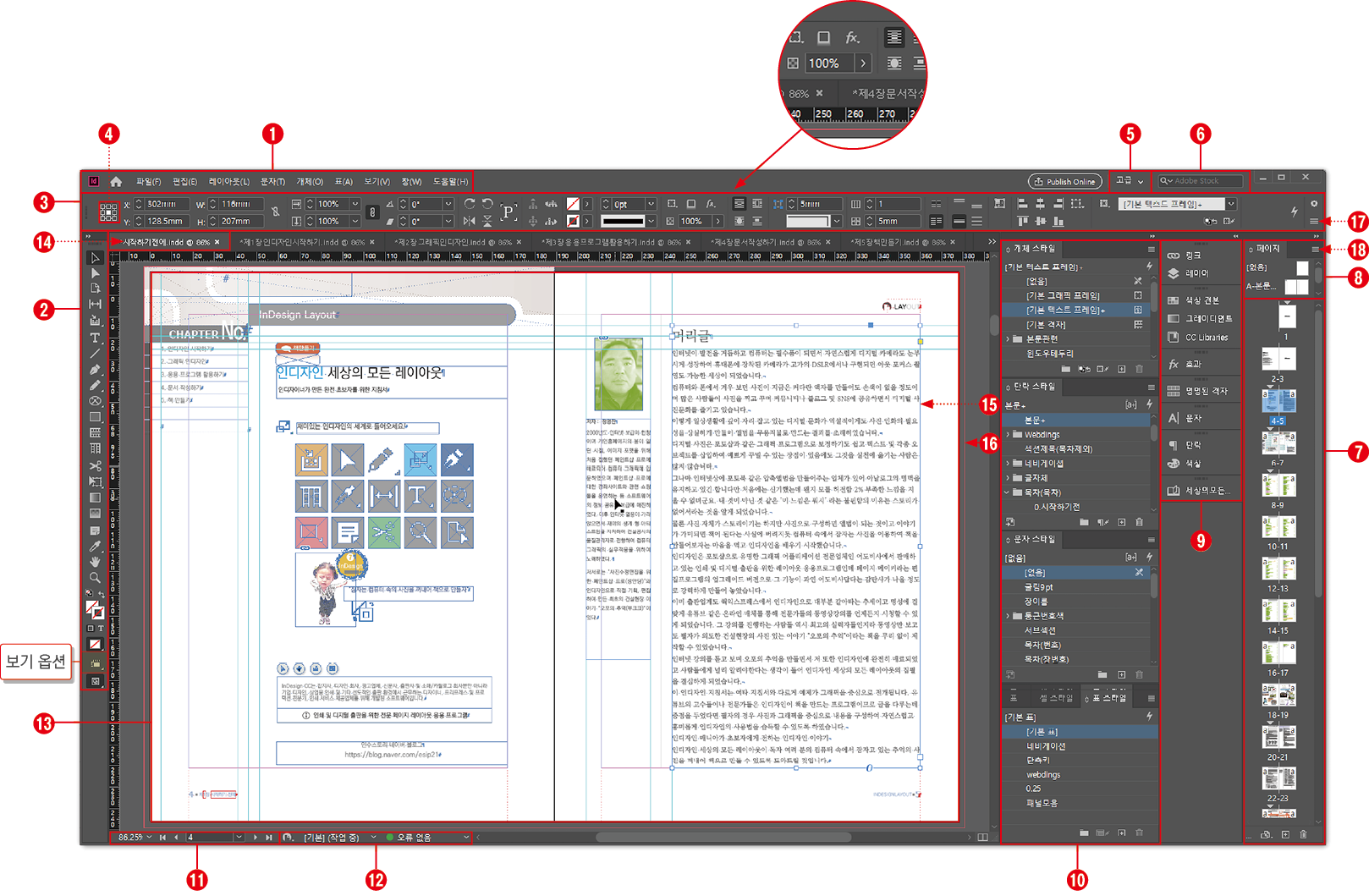Image resolution: width=1369 pixels, height=896 pixels.
Task: Open the stroke weight 0pt dropdown
Action: 651,204
